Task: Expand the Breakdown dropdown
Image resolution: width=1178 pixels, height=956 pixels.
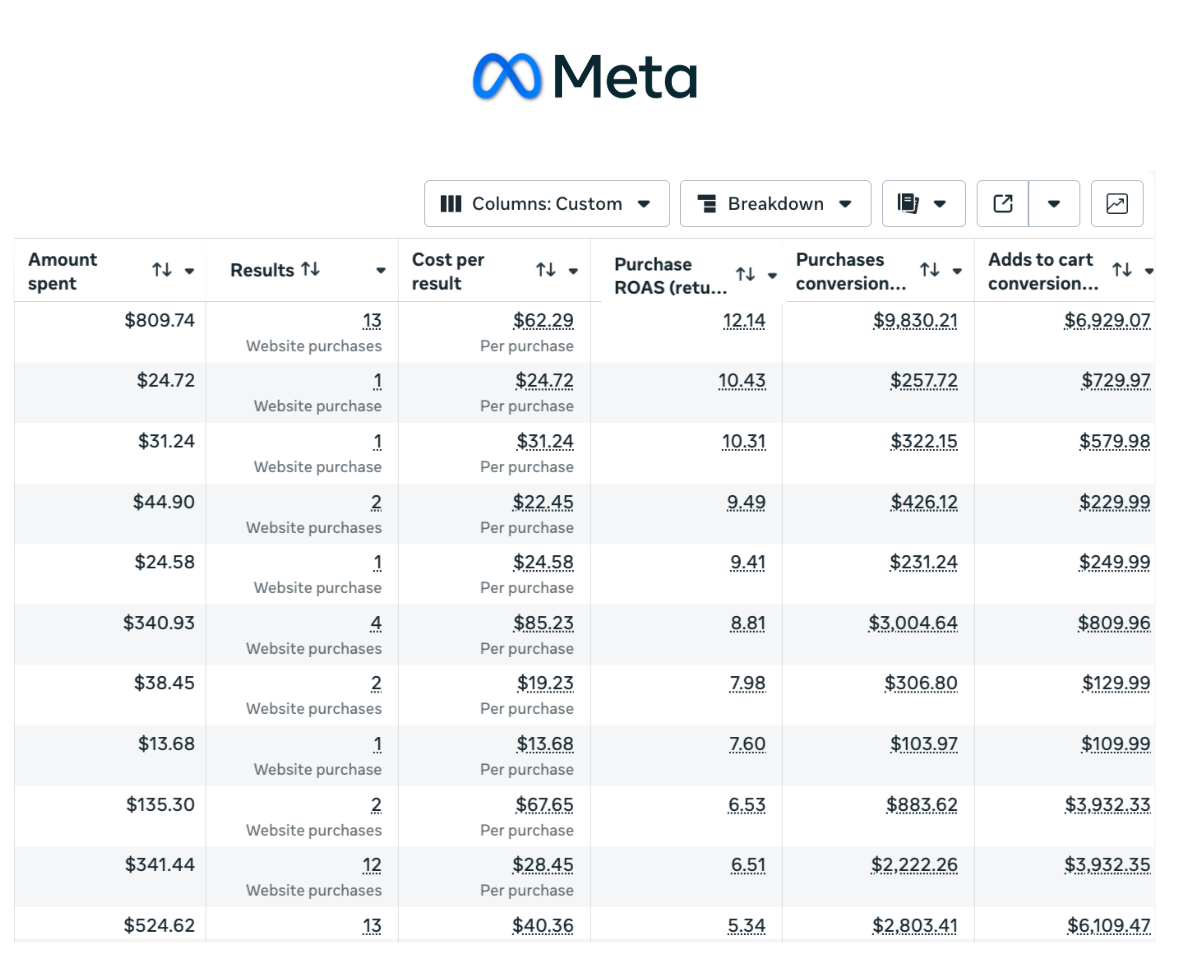Action: tap(775, 204)
